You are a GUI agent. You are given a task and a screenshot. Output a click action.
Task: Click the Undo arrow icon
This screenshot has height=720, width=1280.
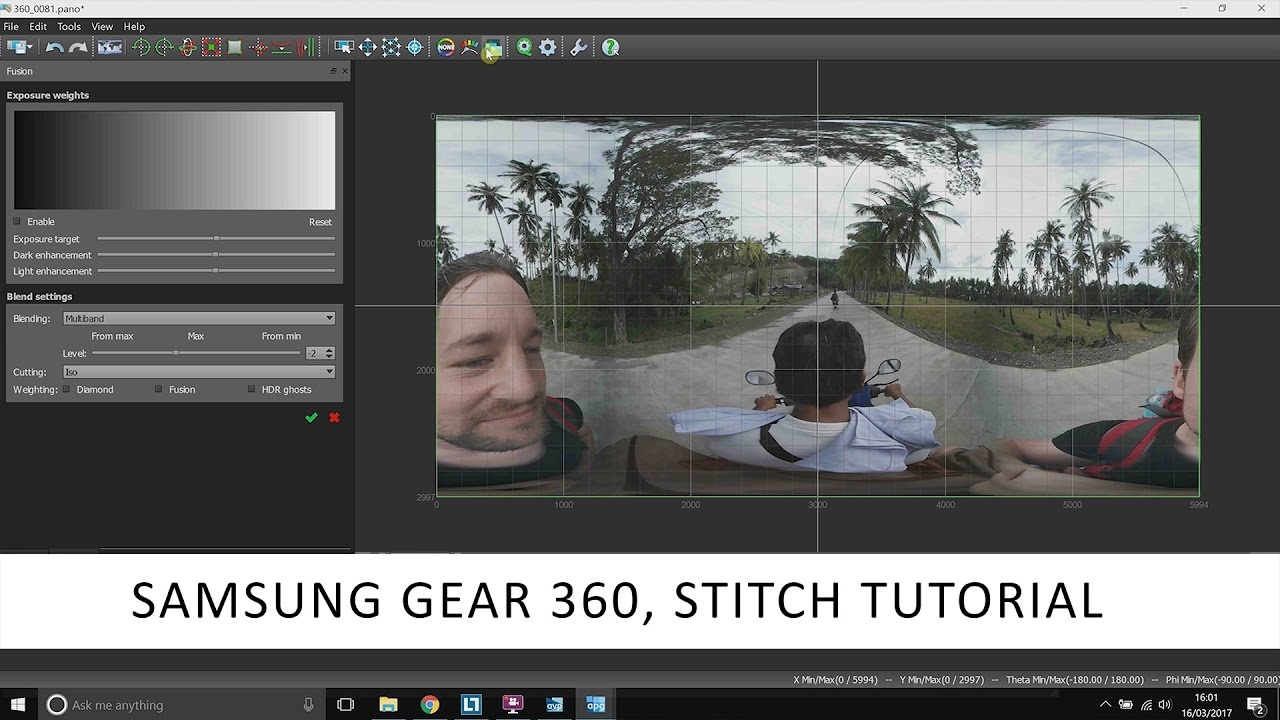[x=55, y=47]
